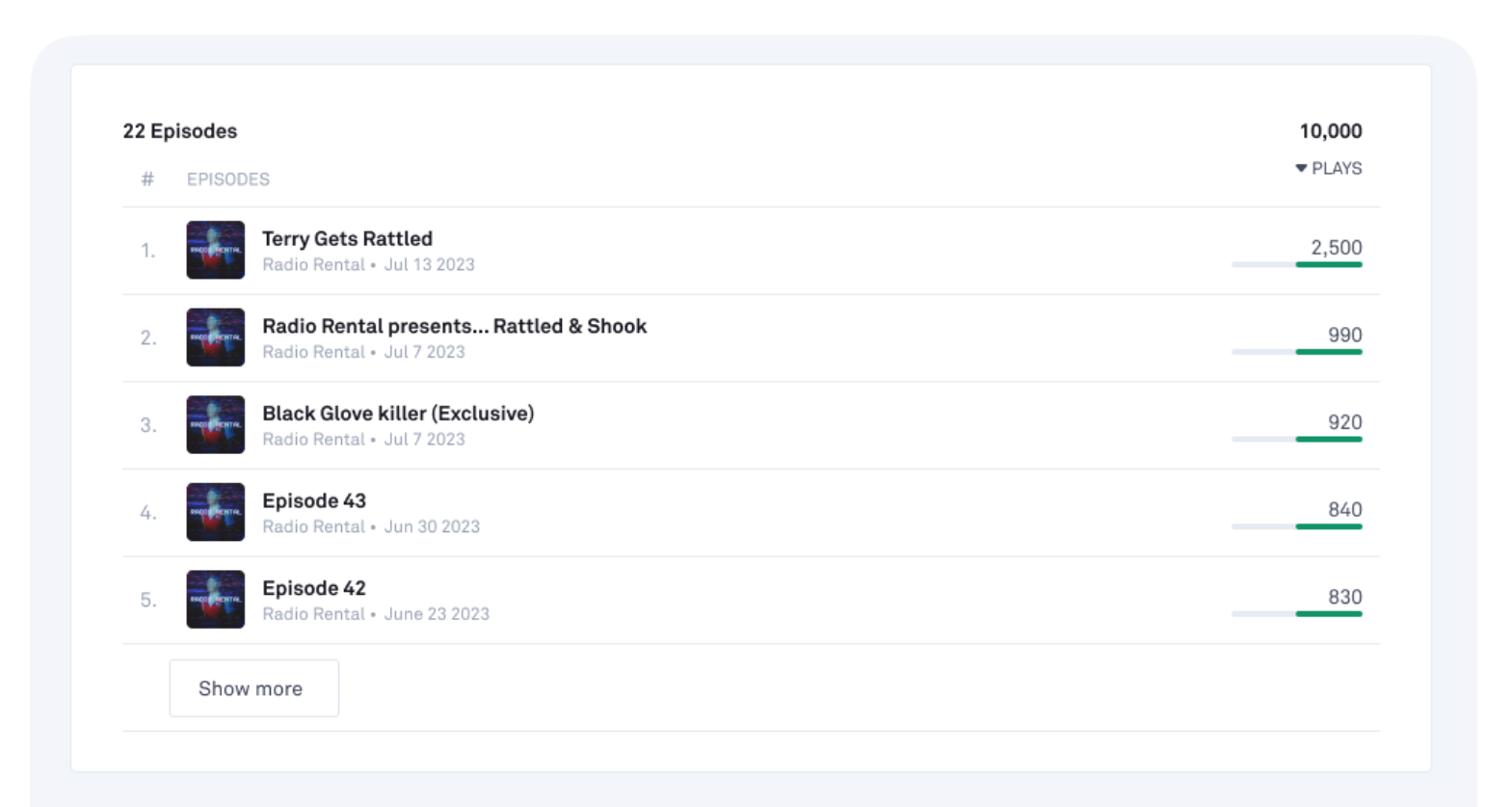Open Radio Rental presents... Rattled & Shook
The height and width of the screenshot is (807, 1512).
454,326
